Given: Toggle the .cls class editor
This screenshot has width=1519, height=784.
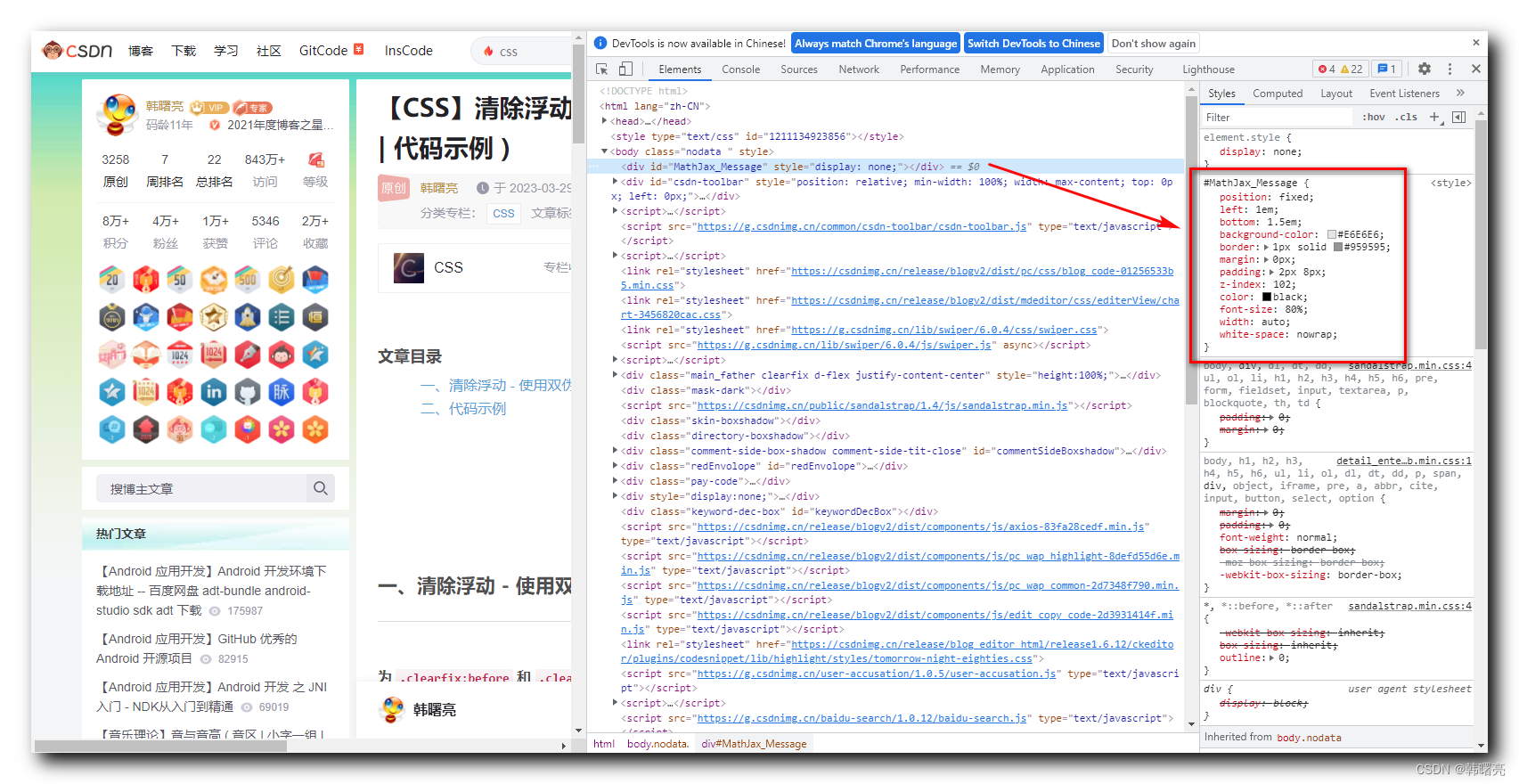Looking at the screenshot, I should (1407, 117).
